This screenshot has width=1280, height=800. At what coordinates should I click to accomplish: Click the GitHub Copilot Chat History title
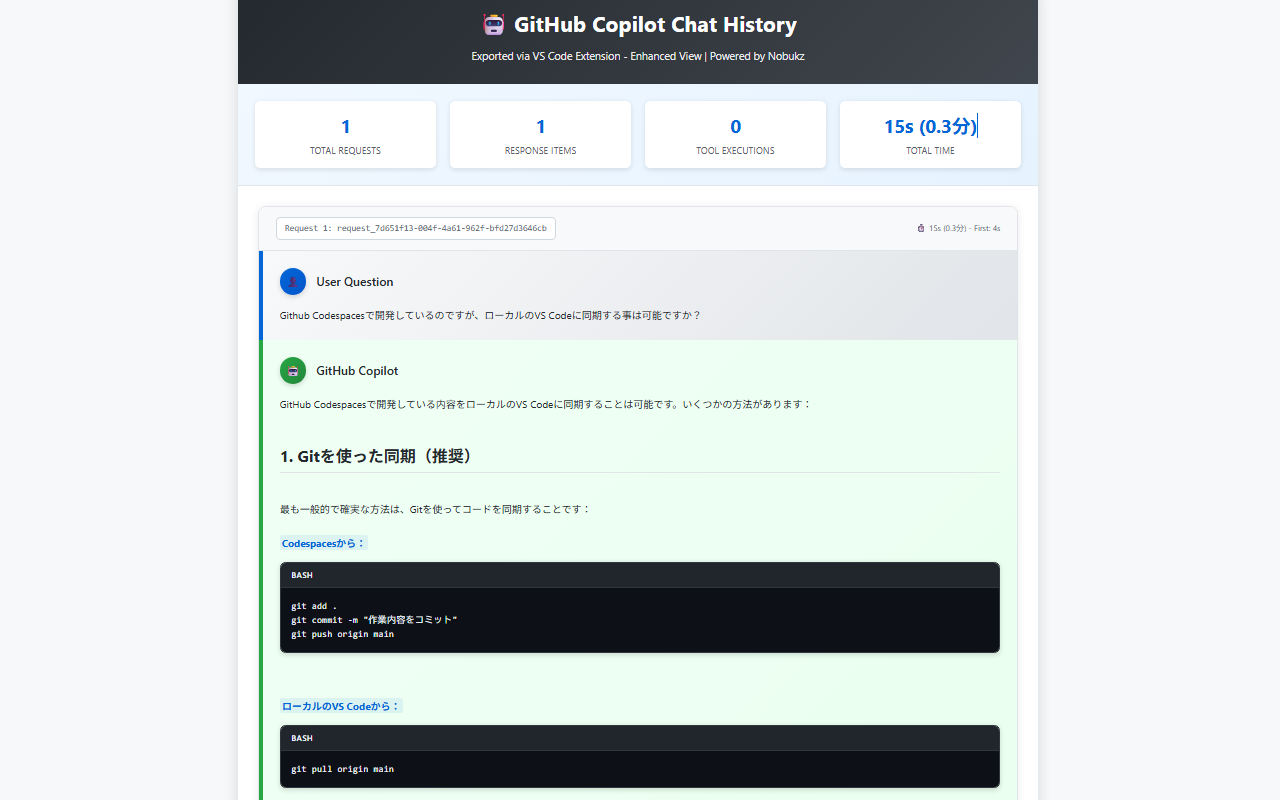(655, 25)
